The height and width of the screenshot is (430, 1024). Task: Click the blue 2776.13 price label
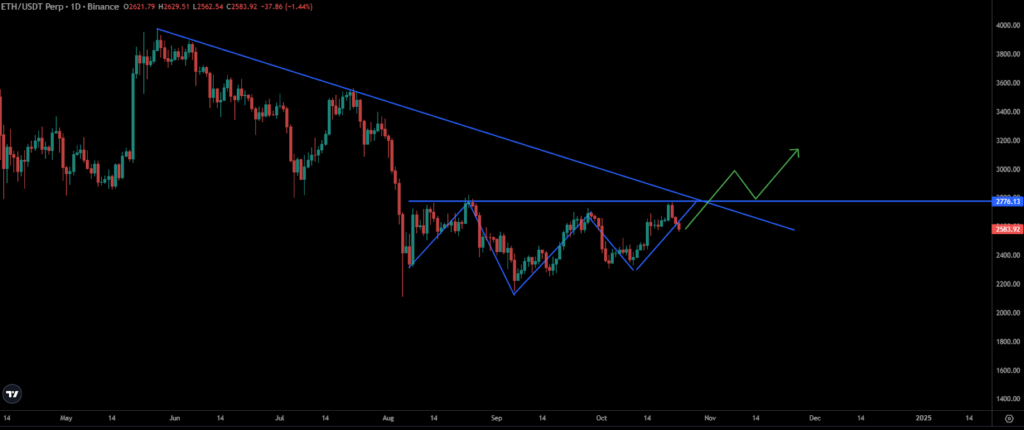[1007, 202]
